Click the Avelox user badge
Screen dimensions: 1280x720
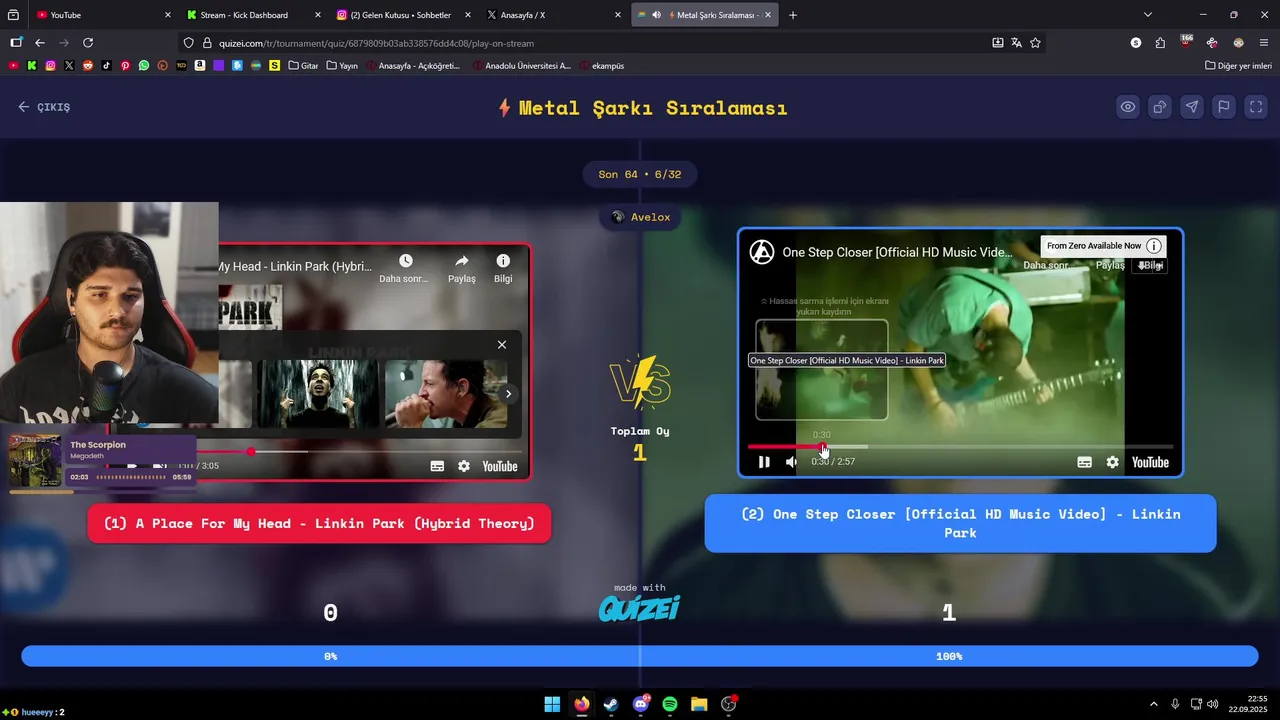[x=640, y=217]
